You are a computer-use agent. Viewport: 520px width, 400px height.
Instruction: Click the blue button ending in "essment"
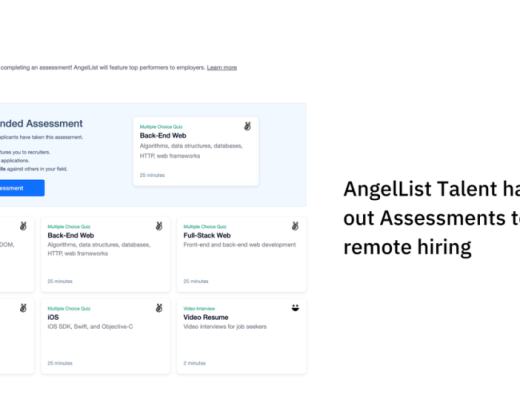point(22,188)
